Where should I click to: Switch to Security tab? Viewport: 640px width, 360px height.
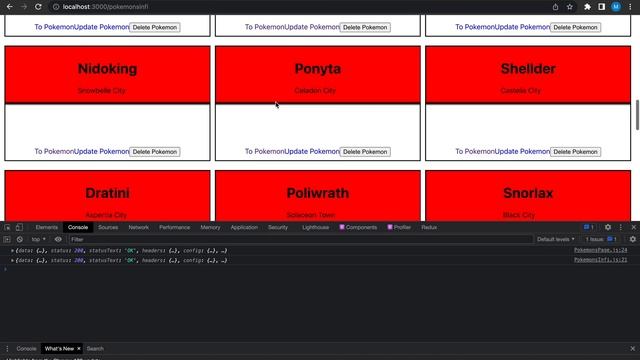(278, 227)
